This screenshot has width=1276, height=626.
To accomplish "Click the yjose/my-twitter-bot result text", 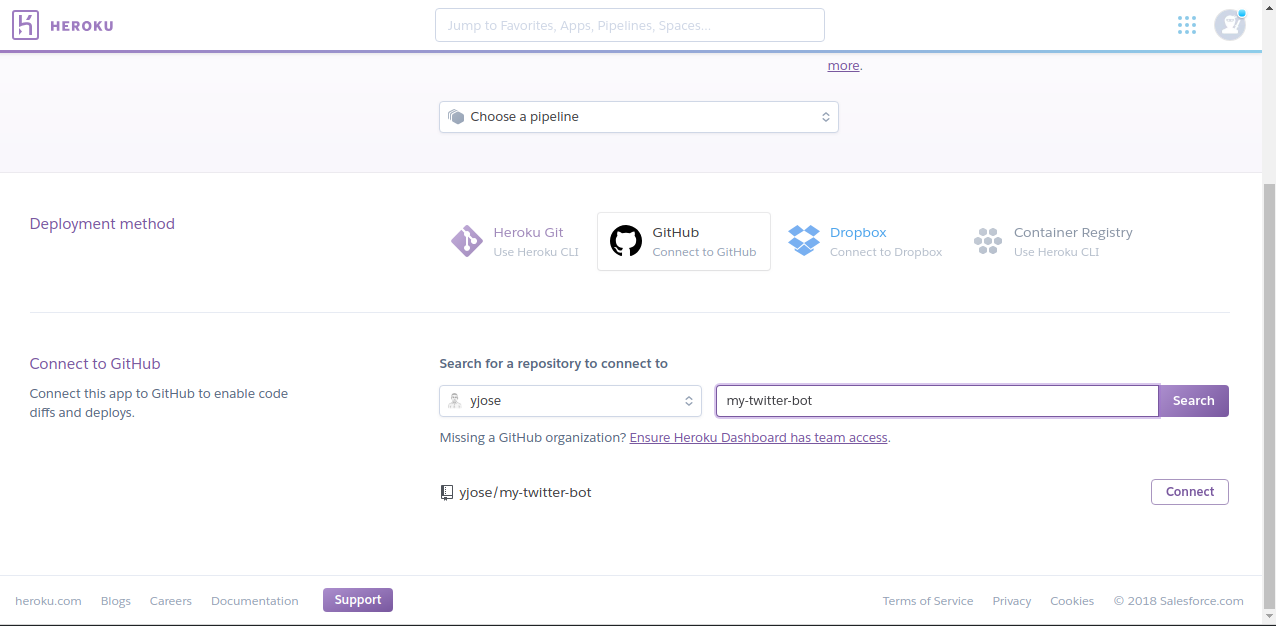I will [525, 492].
